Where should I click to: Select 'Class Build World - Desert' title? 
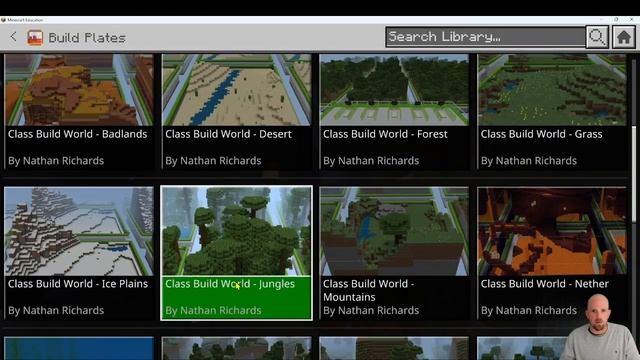[x=229, y=134]
